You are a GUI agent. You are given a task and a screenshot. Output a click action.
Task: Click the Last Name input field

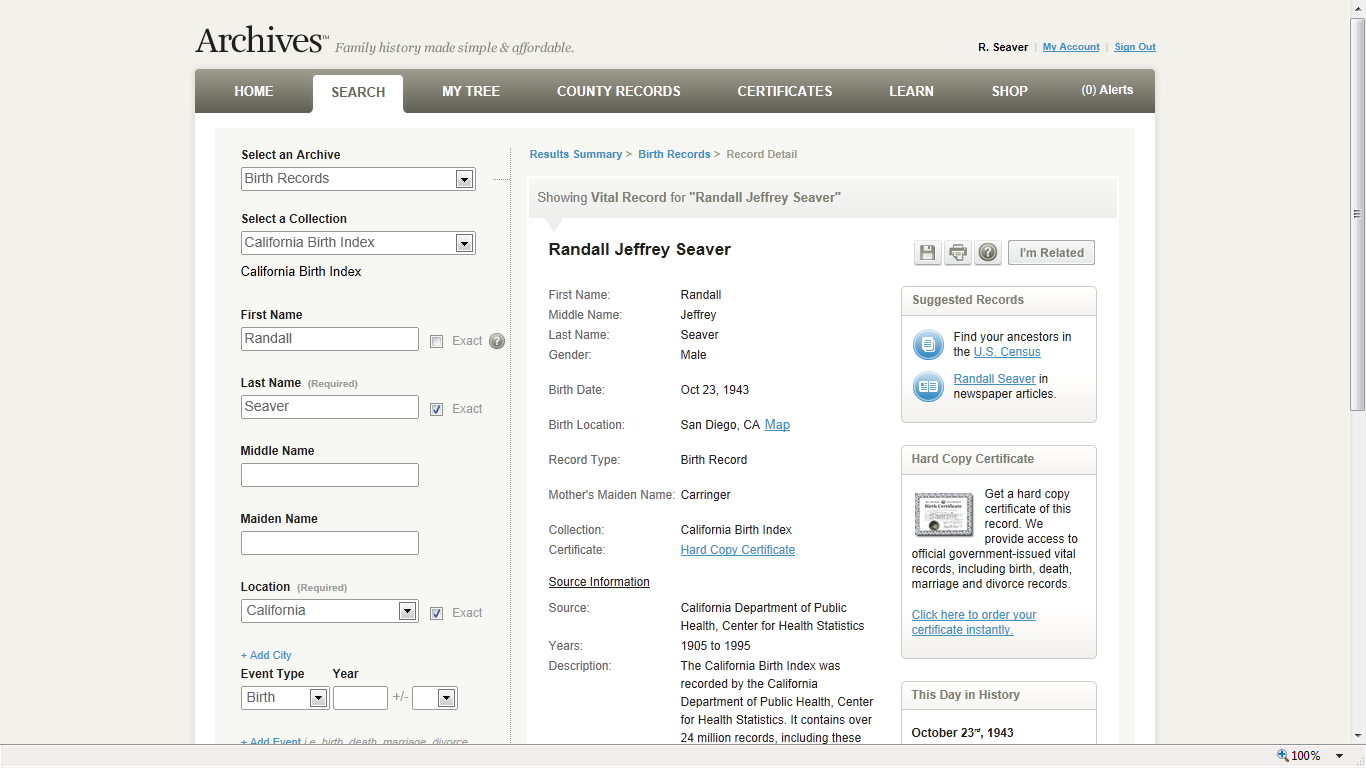point(330,407)
